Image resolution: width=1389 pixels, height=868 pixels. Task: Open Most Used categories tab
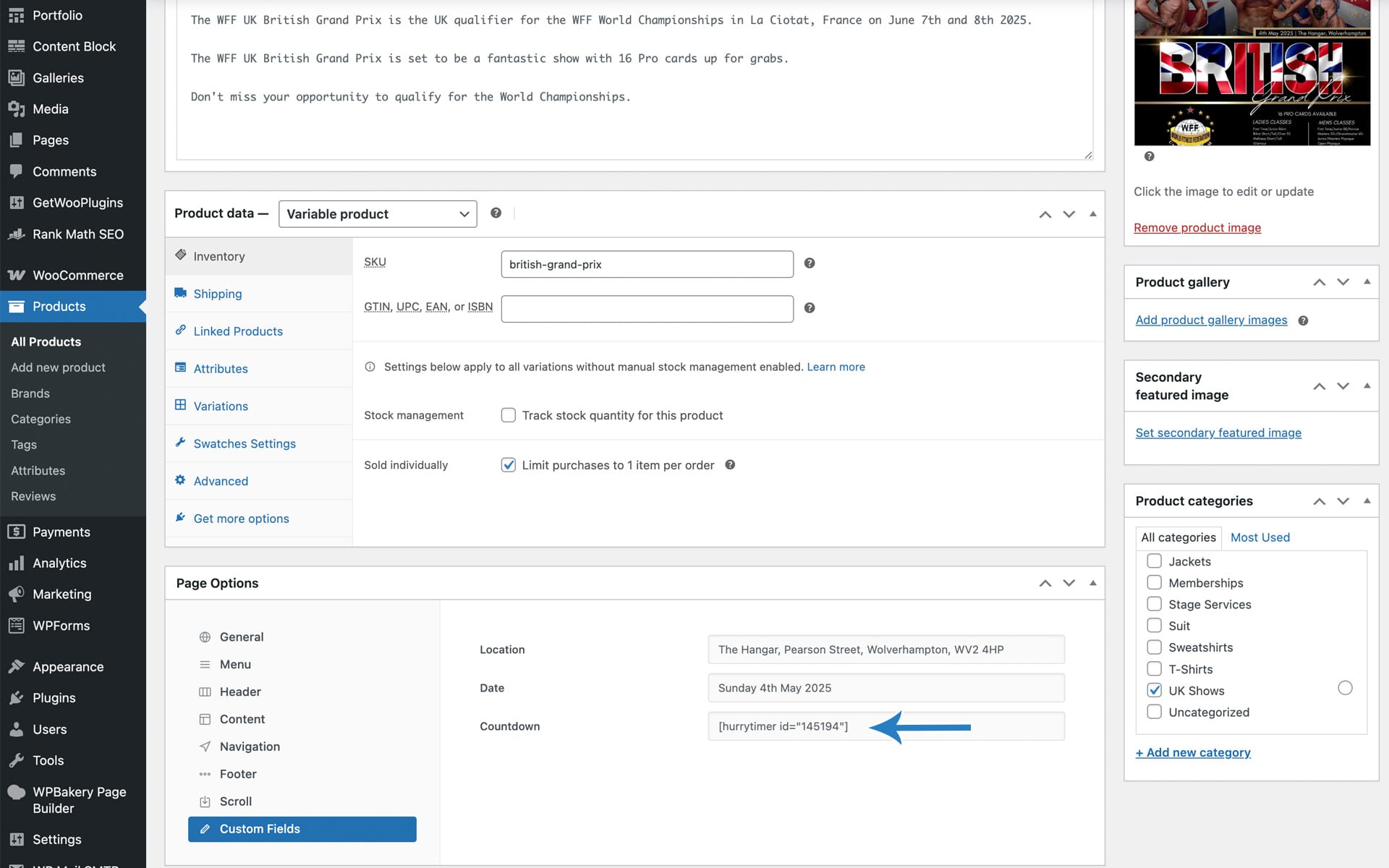(1260, 537)
